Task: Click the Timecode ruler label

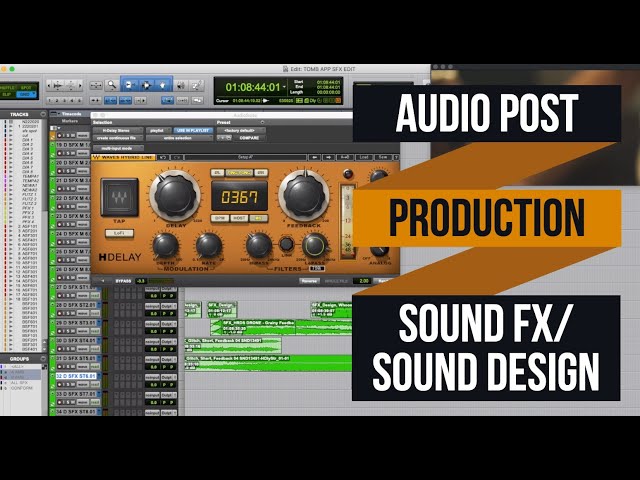Action: point(72,114)
